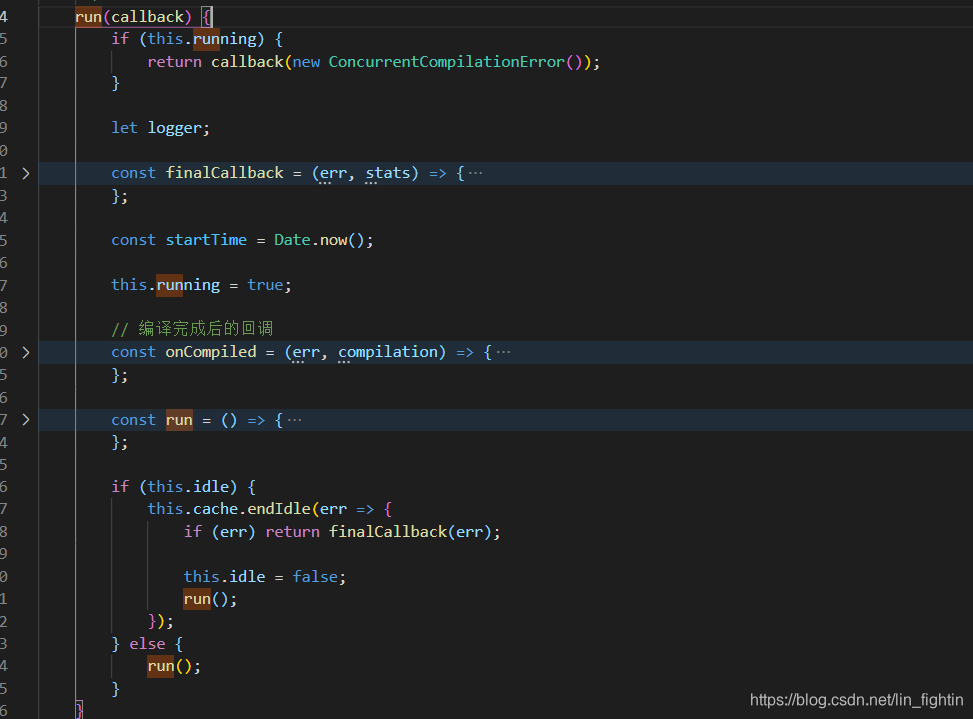Click the 'stats' parameter of finalCallback
The image size is (973, 719).
(x=388, y=173)
